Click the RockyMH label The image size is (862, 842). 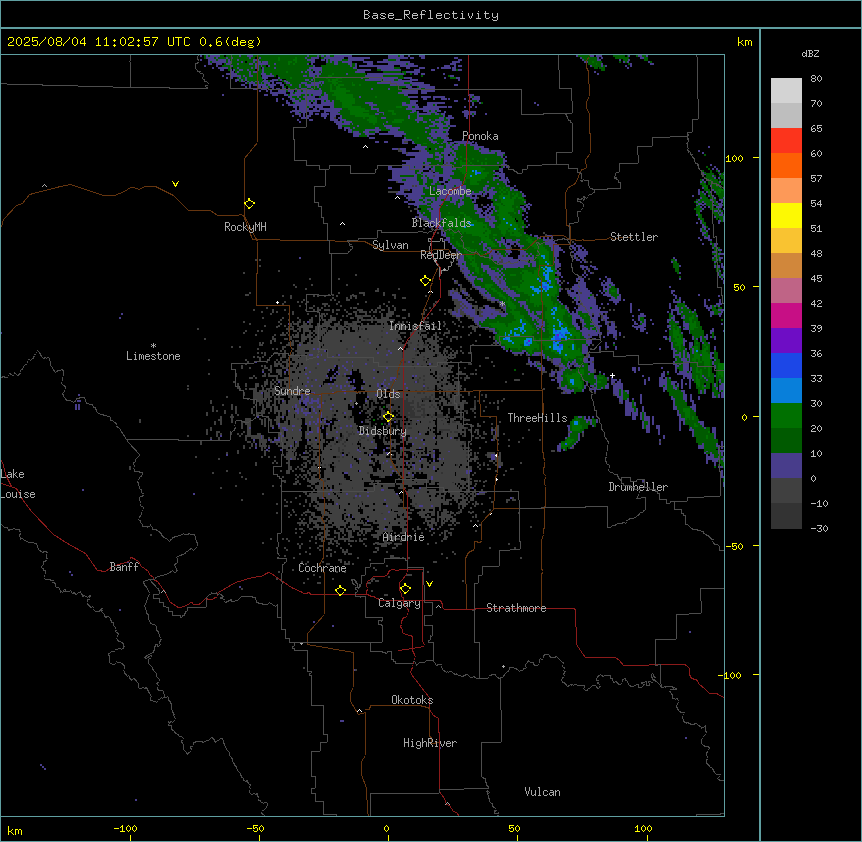coord(245,227)
